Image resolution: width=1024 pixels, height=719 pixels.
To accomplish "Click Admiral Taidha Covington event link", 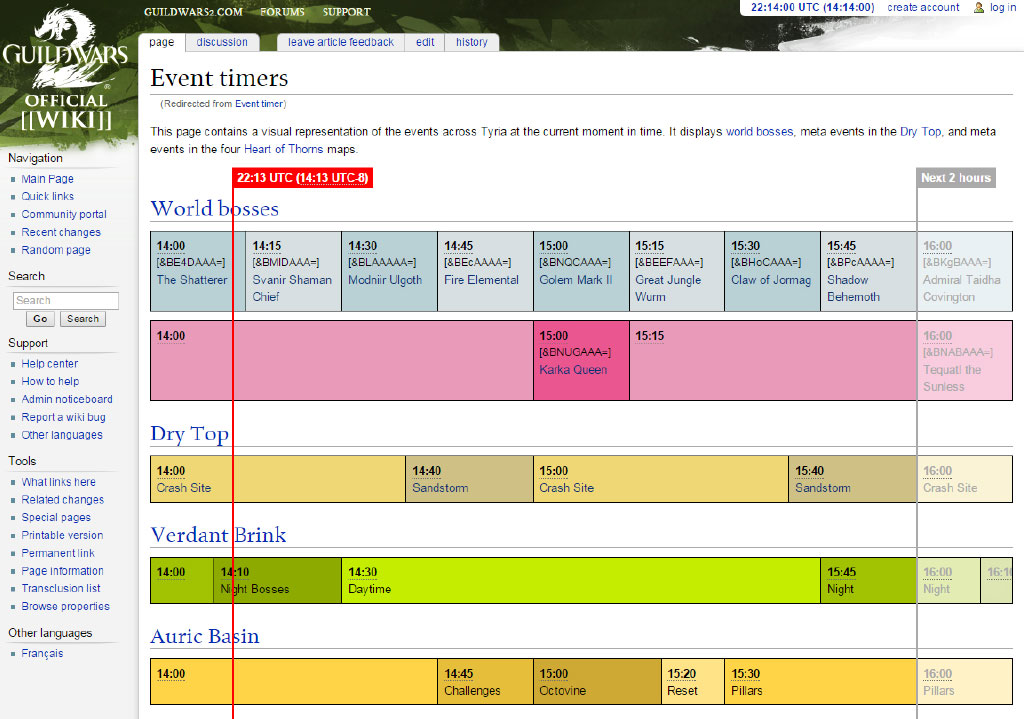I will click(x=961, y=289).
